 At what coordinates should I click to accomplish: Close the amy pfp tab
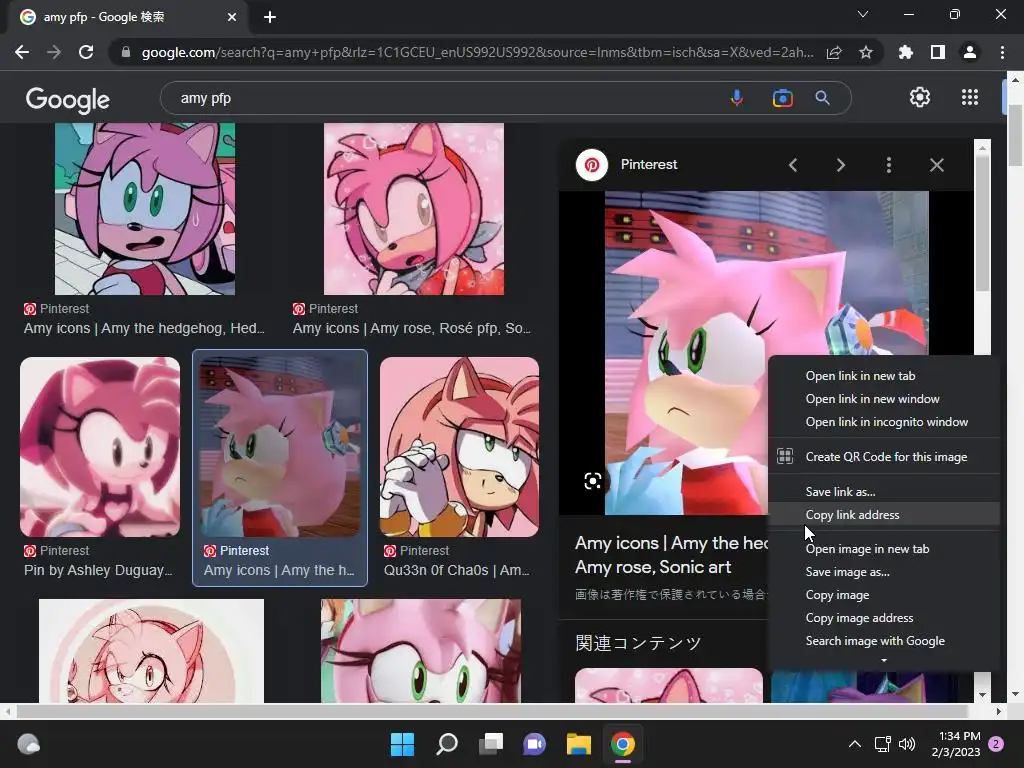pyautogui.click(x=232, y=17)
